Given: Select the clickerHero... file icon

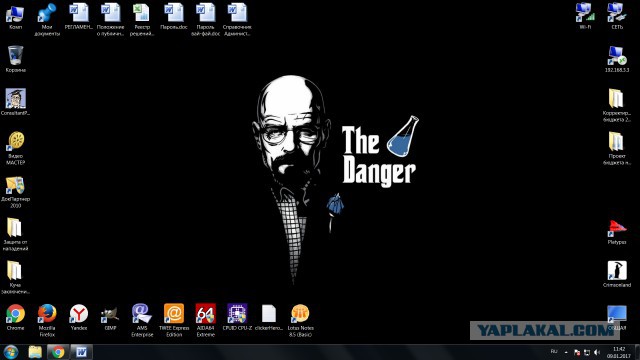Looking at the screenshot, I should point(269,317).
